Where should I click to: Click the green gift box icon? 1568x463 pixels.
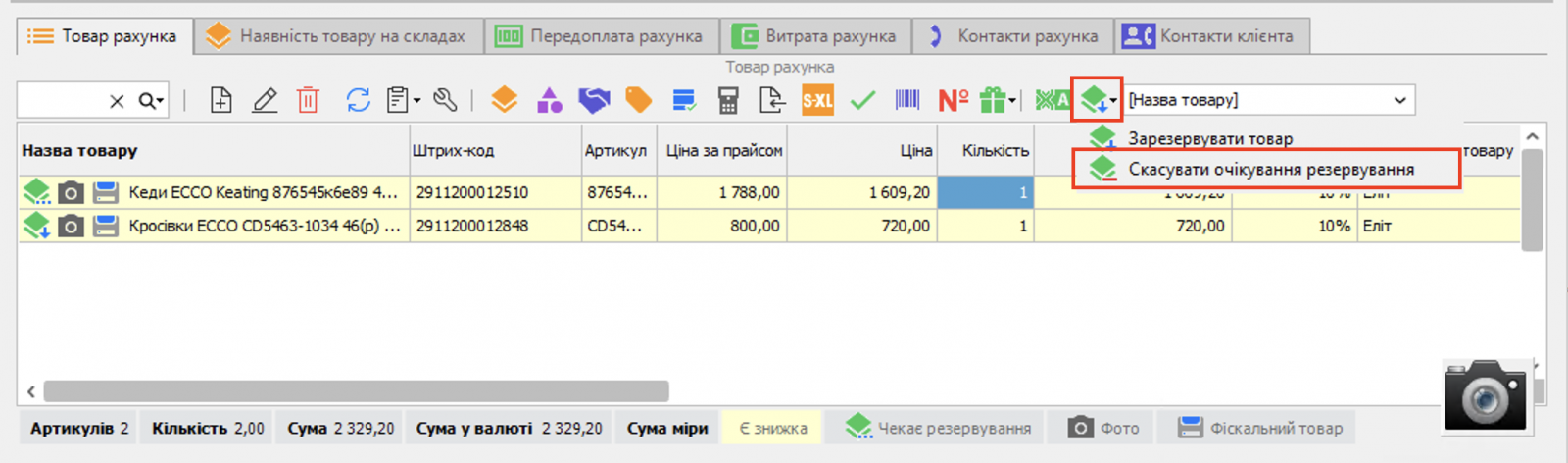(993, 100)
